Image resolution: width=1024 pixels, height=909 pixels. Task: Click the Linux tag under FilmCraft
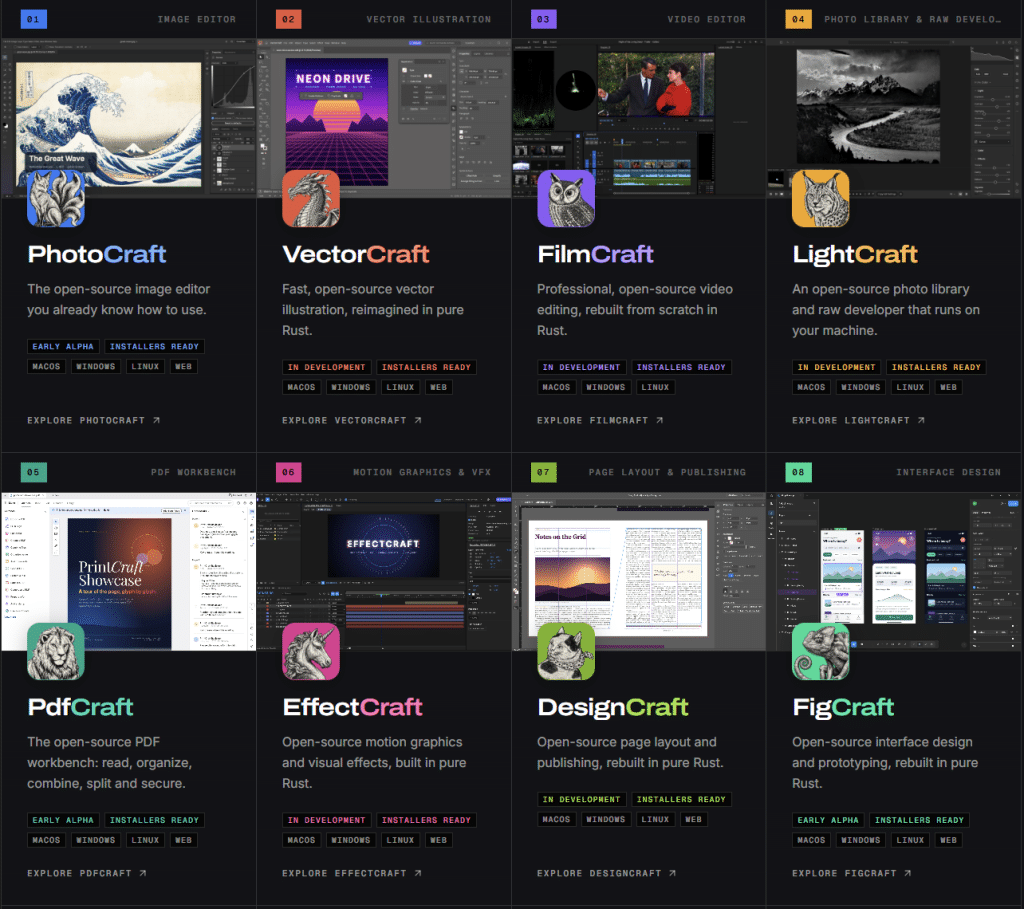[655, 387]
